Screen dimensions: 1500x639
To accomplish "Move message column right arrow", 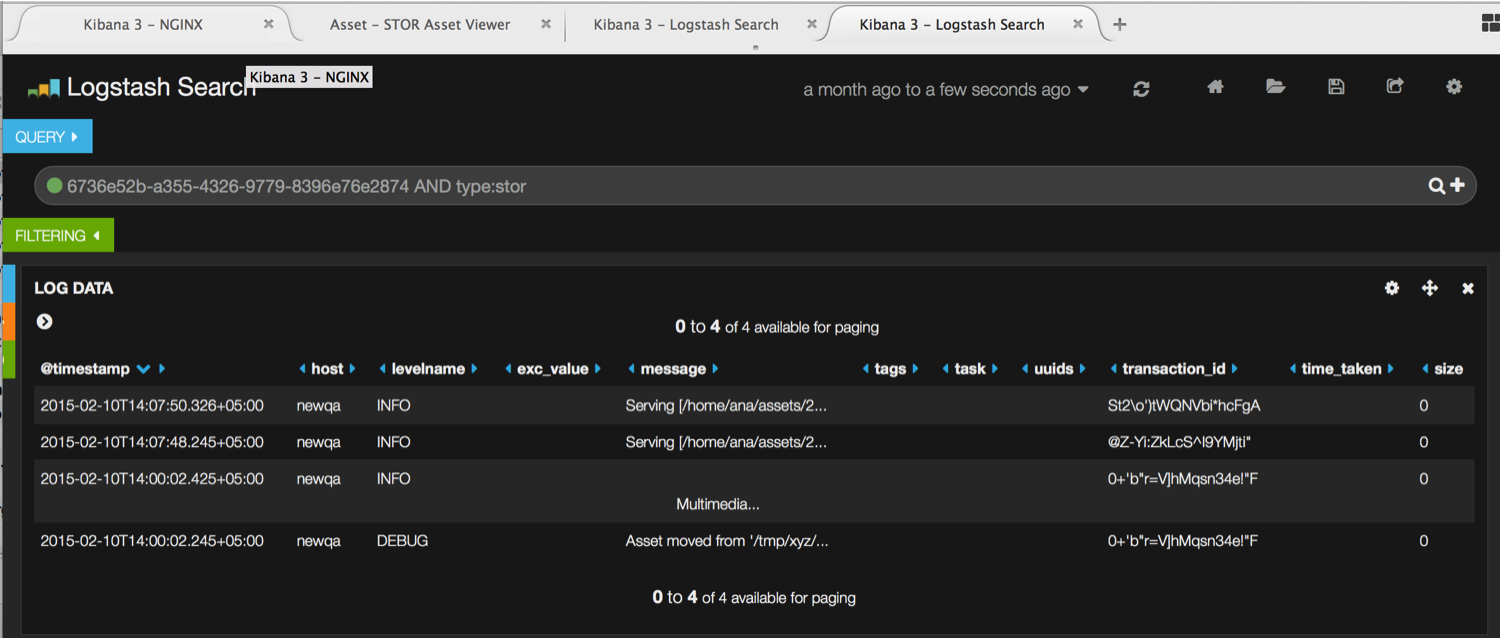I will click(x=715, y=369).
